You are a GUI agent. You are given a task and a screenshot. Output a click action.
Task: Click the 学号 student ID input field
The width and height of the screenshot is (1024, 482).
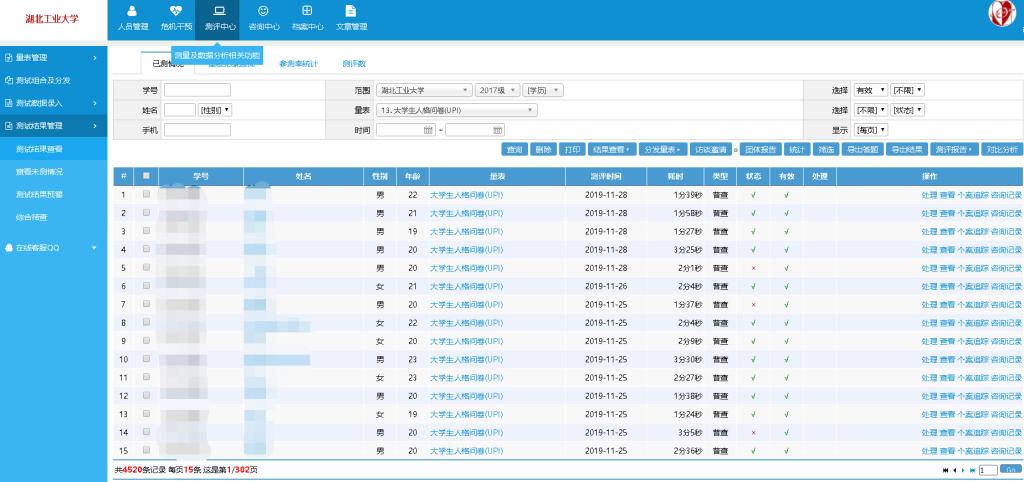point(197,90)
